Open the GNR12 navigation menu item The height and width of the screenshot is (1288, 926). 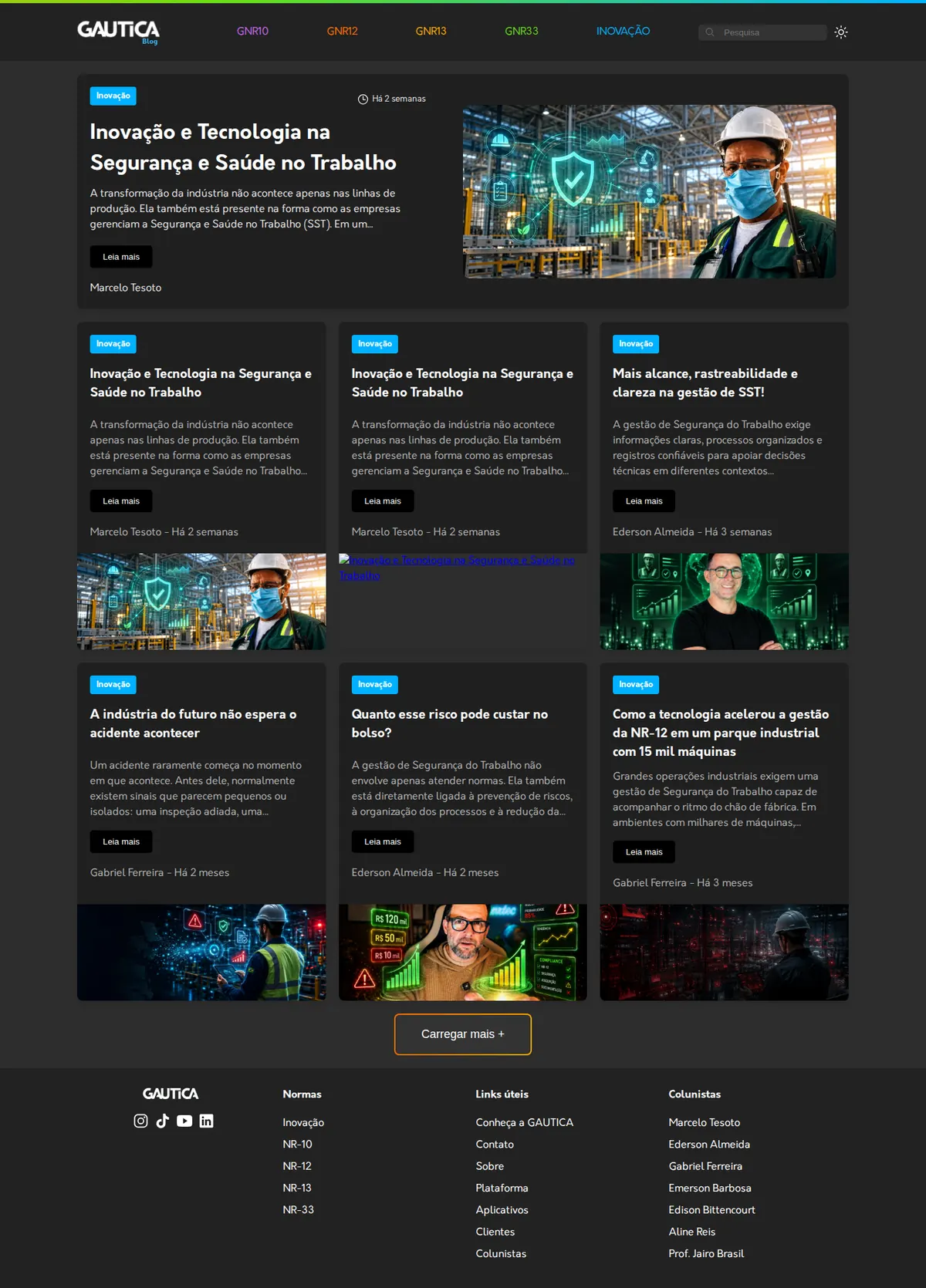click(342, 32)
